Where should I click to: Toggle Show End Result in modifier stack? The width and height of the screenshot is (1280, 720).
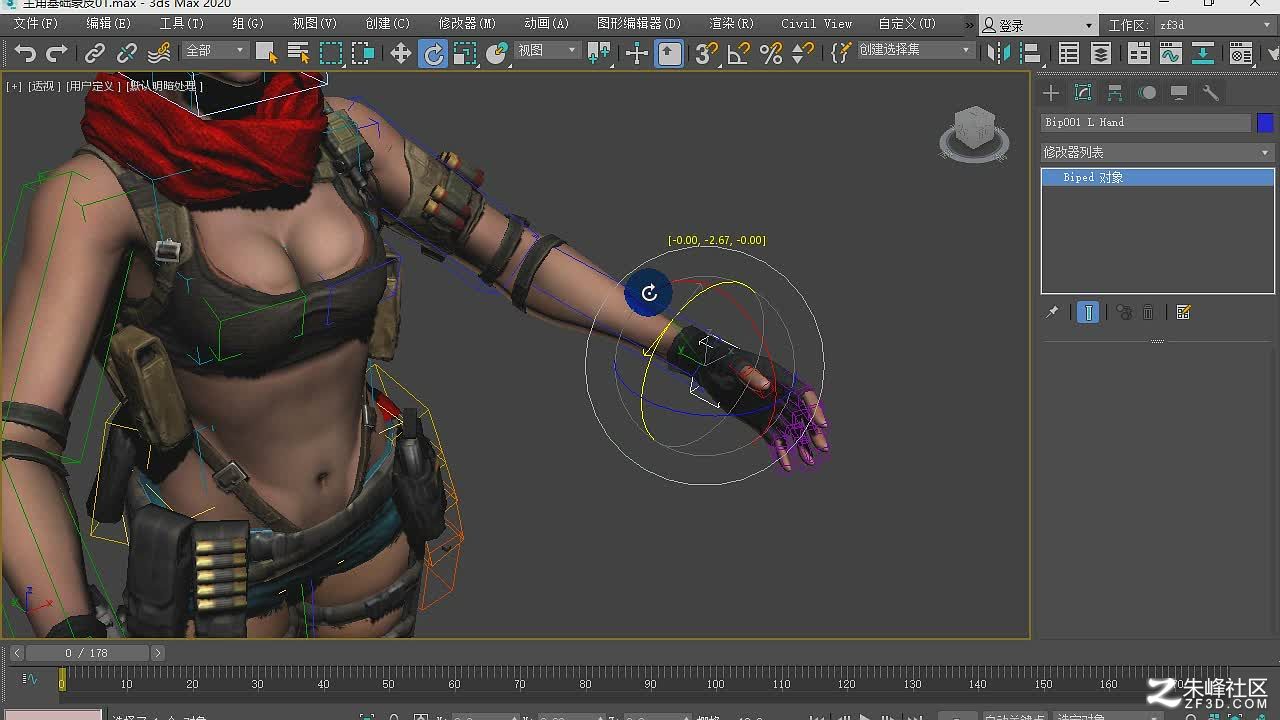pyautogui.click(x=1088, y=313)
